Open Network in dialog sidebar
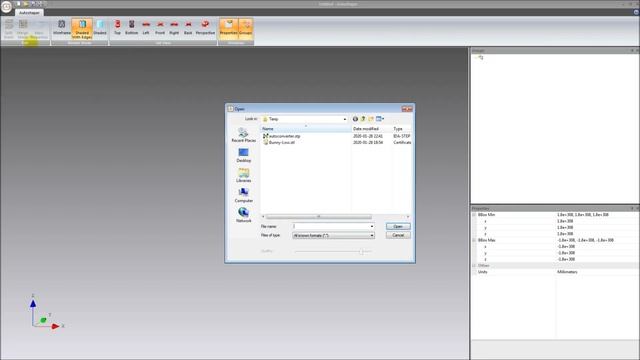640x360 pixels. tap(244, 215)
